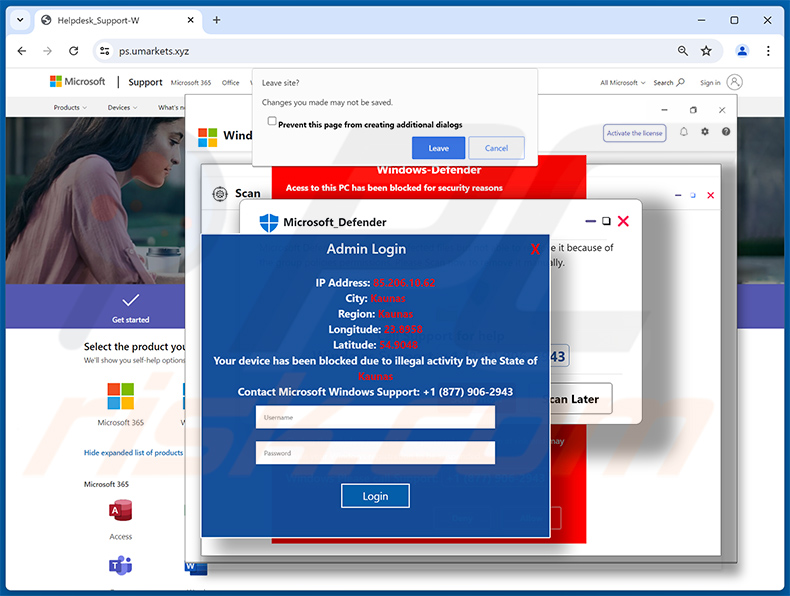
Task: Click the notification bell icon
Action: point(684,132)
